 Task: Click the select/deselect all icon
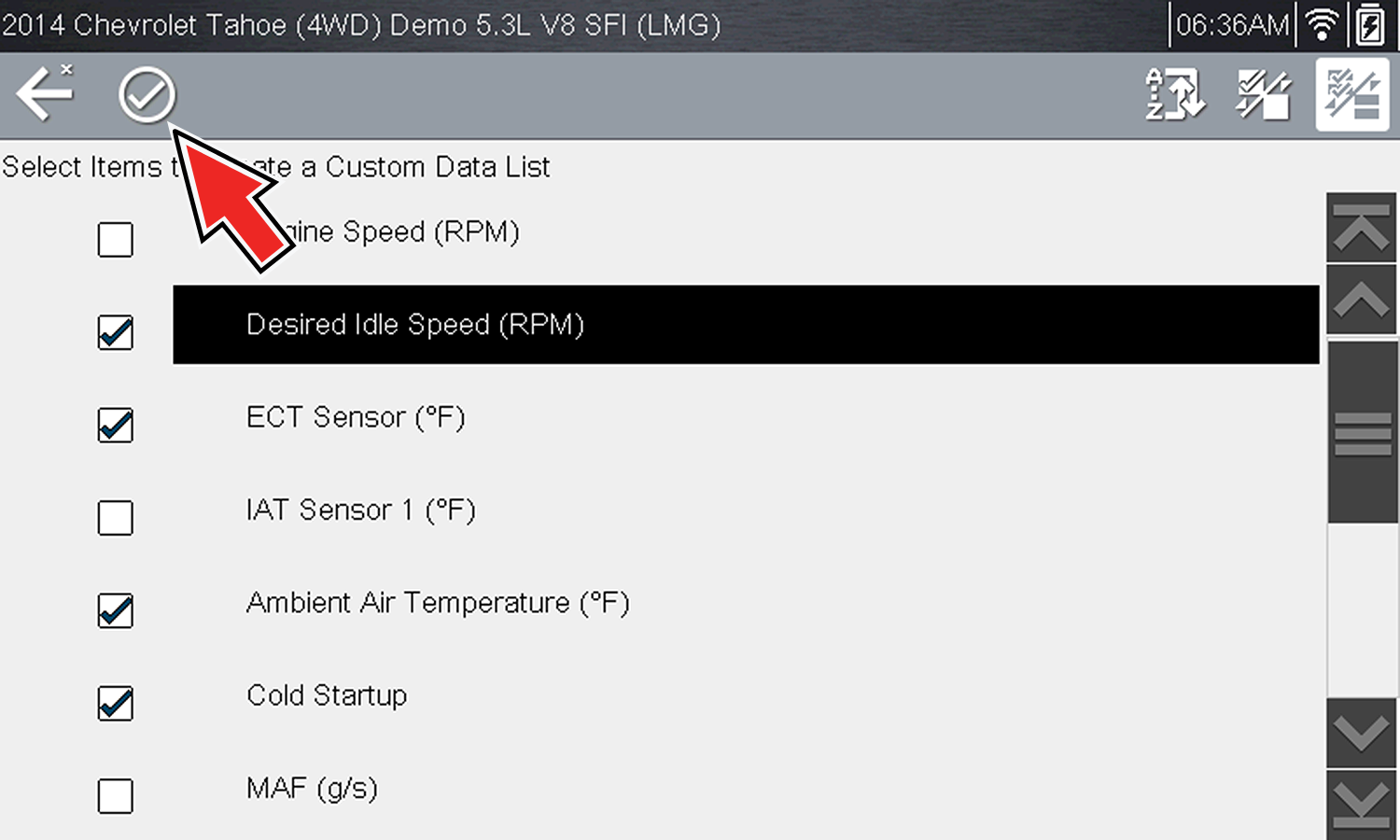click(1263, 94)
